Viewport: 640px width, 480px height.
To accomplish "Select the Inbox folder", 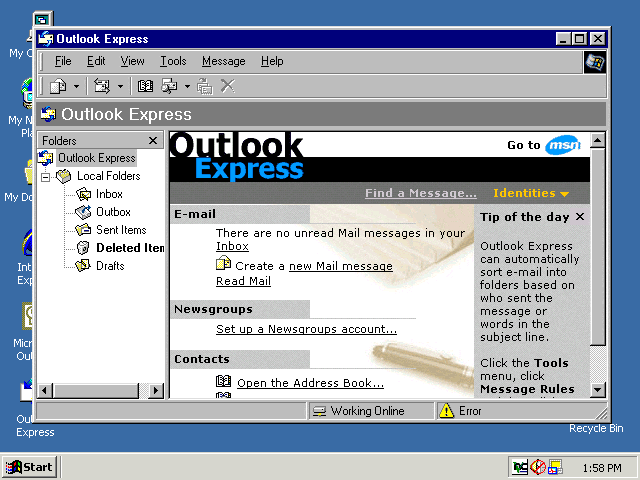I will coord(109,194).
